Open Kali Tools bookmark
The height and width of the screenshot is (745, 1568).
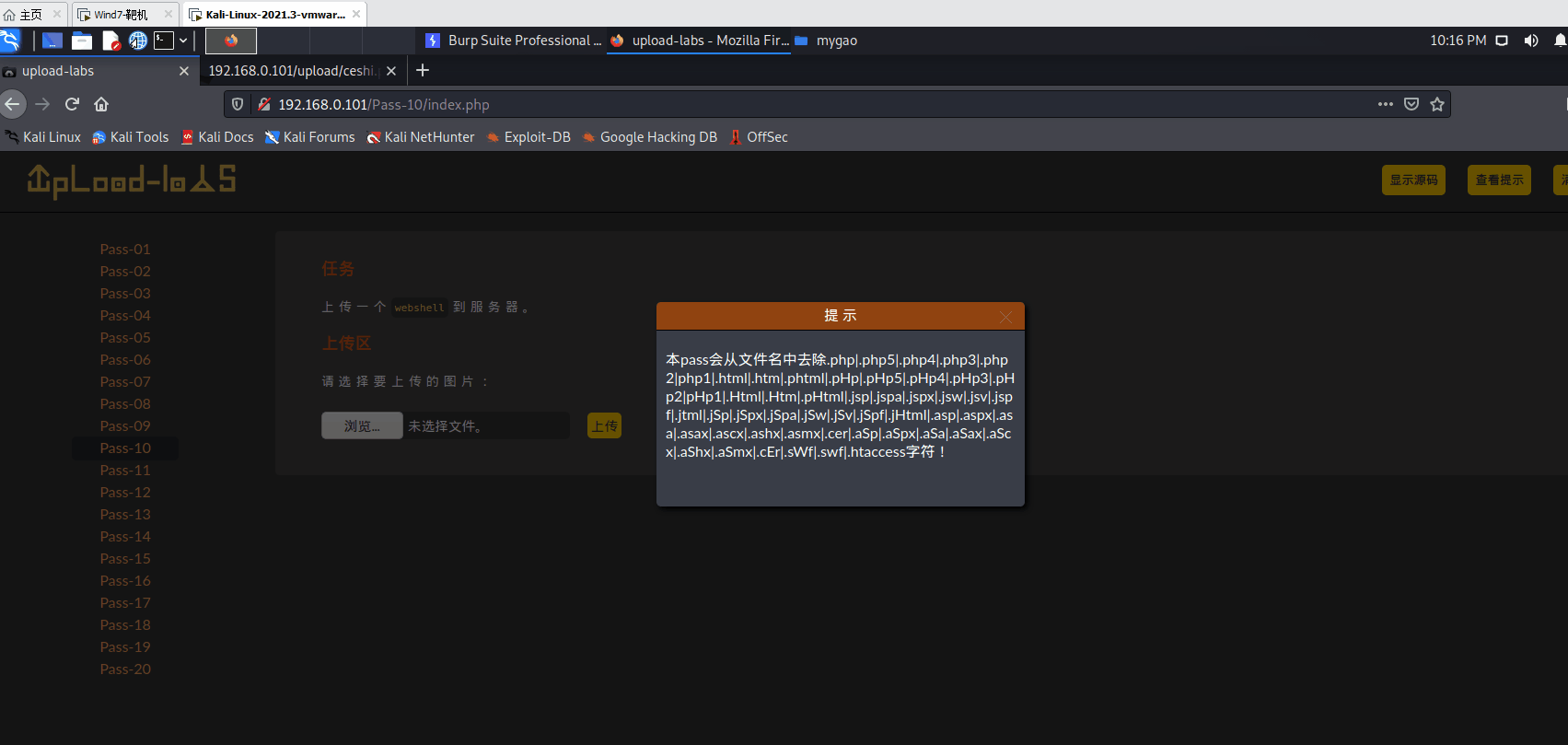[x=131, y=137]
